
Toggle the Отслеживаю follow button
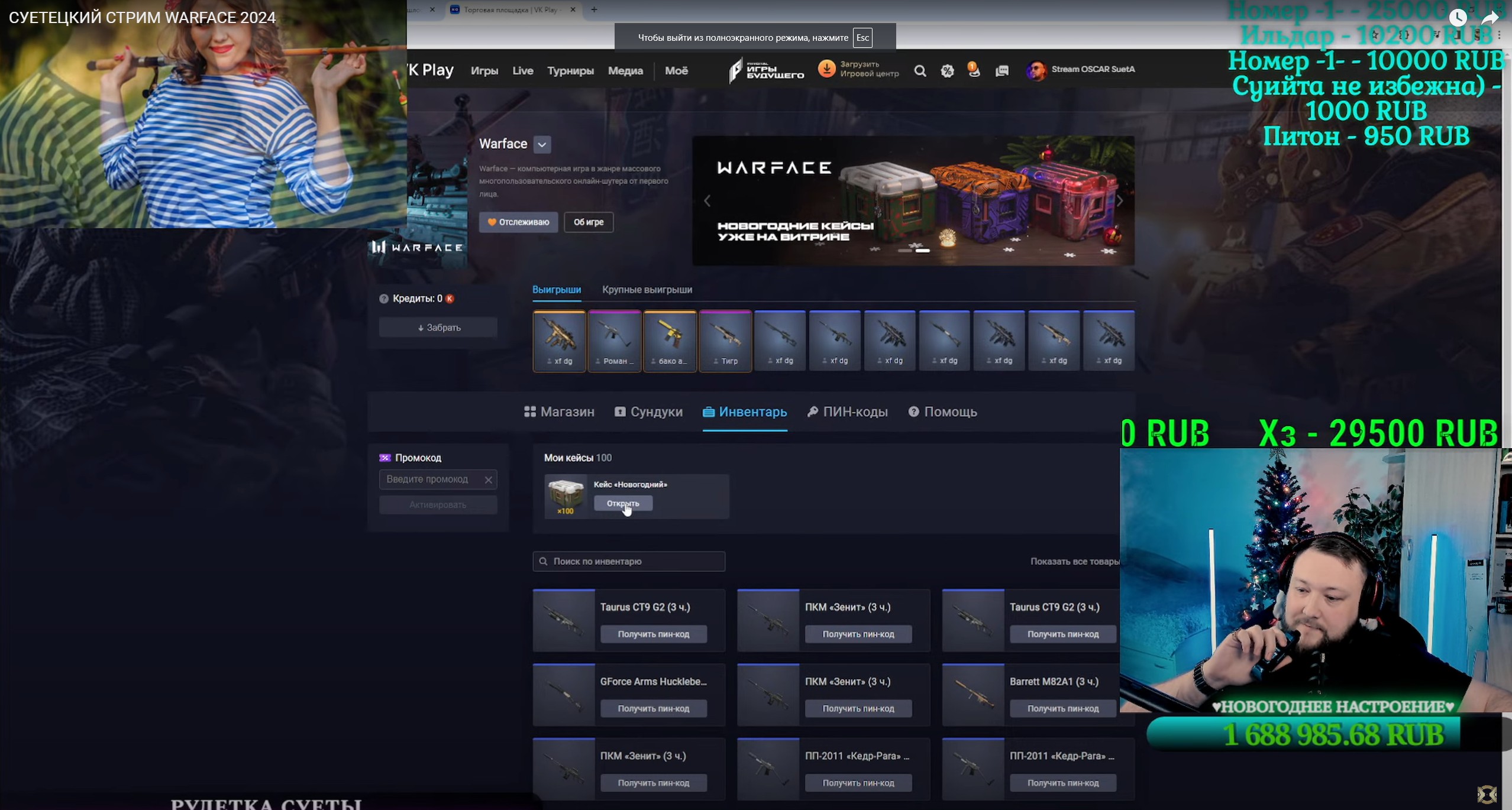(518, 222)
